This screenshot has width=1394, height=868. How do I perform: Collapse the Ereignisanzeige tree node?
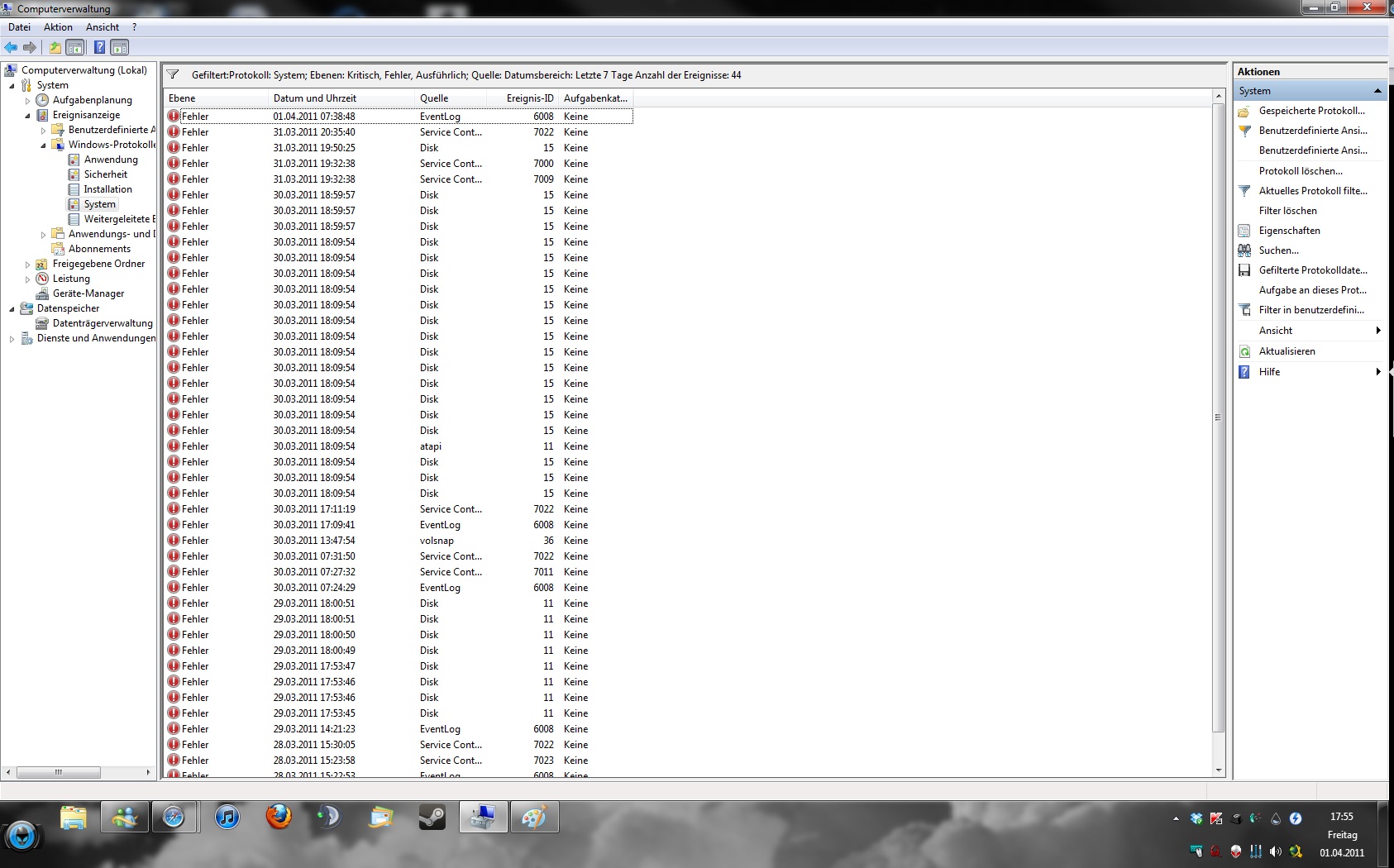point(27,116)
